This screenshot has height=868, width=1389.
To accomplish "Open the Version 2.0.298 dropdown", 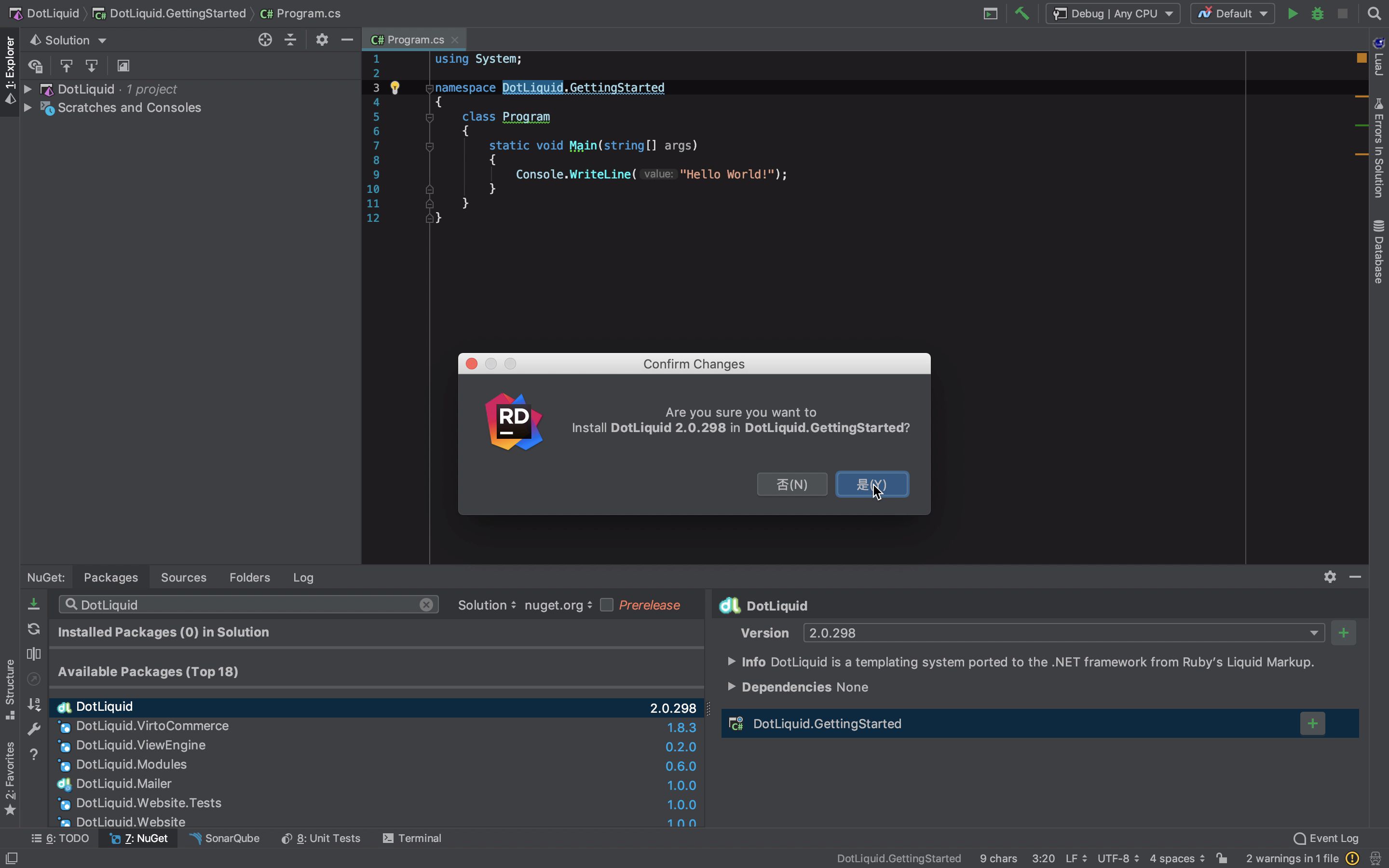I will 1063,633.
